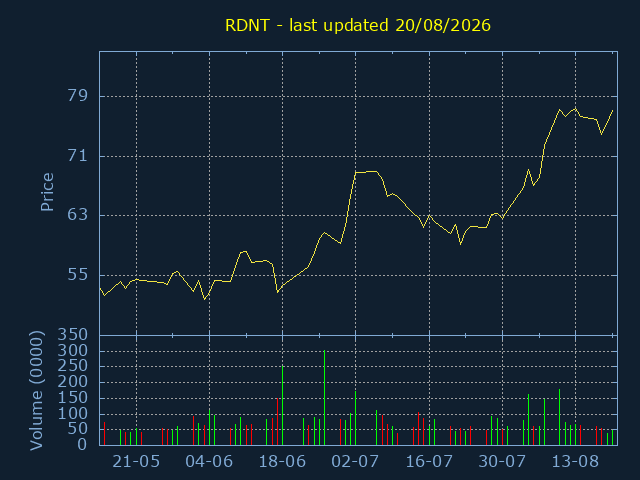640x480 pixels.
Task: Click the Price axis title
Action: pos(47,192)
